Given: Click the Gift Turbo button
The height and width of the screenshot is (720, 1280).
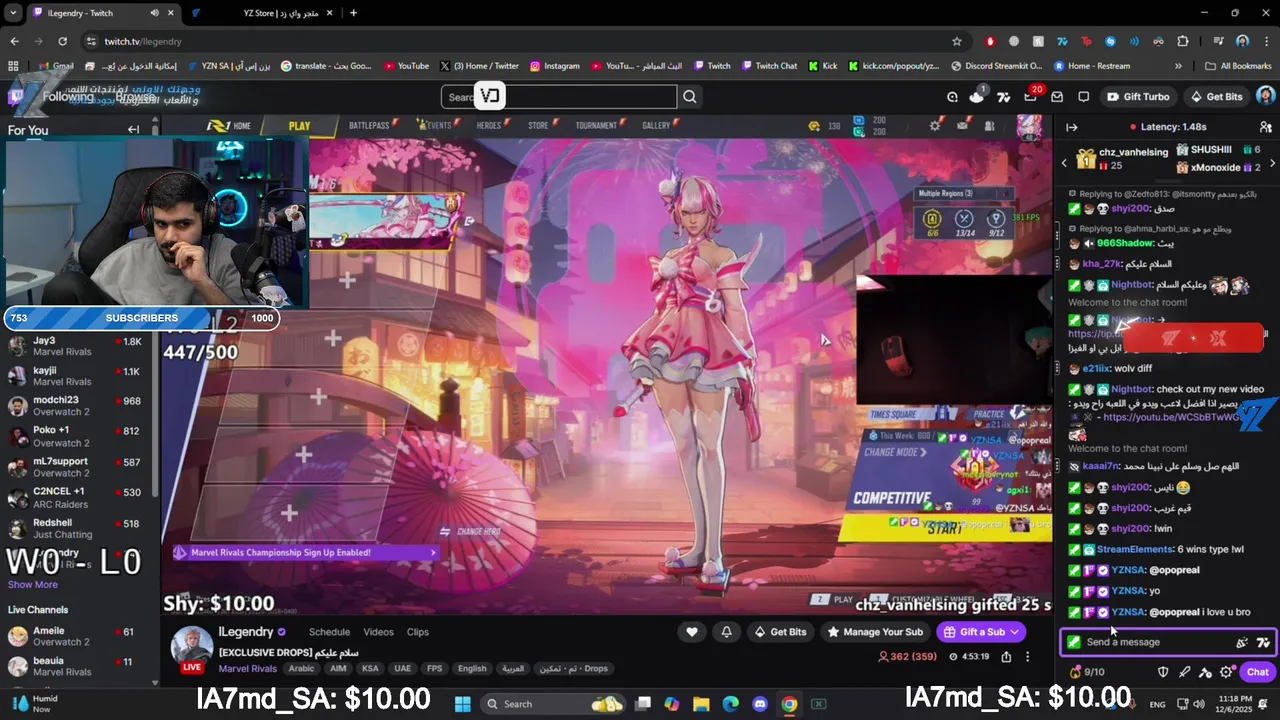Looking at the screenshot, I should pos(1138,97).
